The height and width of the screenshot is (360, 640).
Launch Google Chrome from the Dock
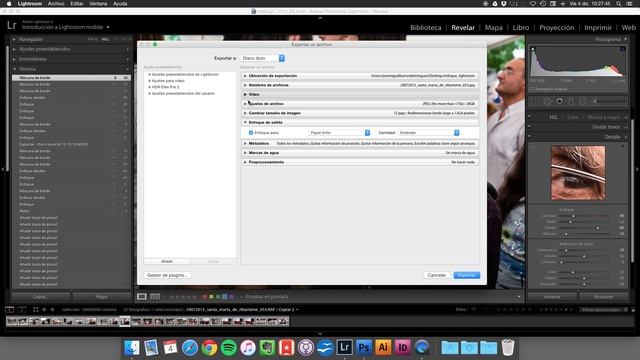pyautogui.click(x=209, y=348)
